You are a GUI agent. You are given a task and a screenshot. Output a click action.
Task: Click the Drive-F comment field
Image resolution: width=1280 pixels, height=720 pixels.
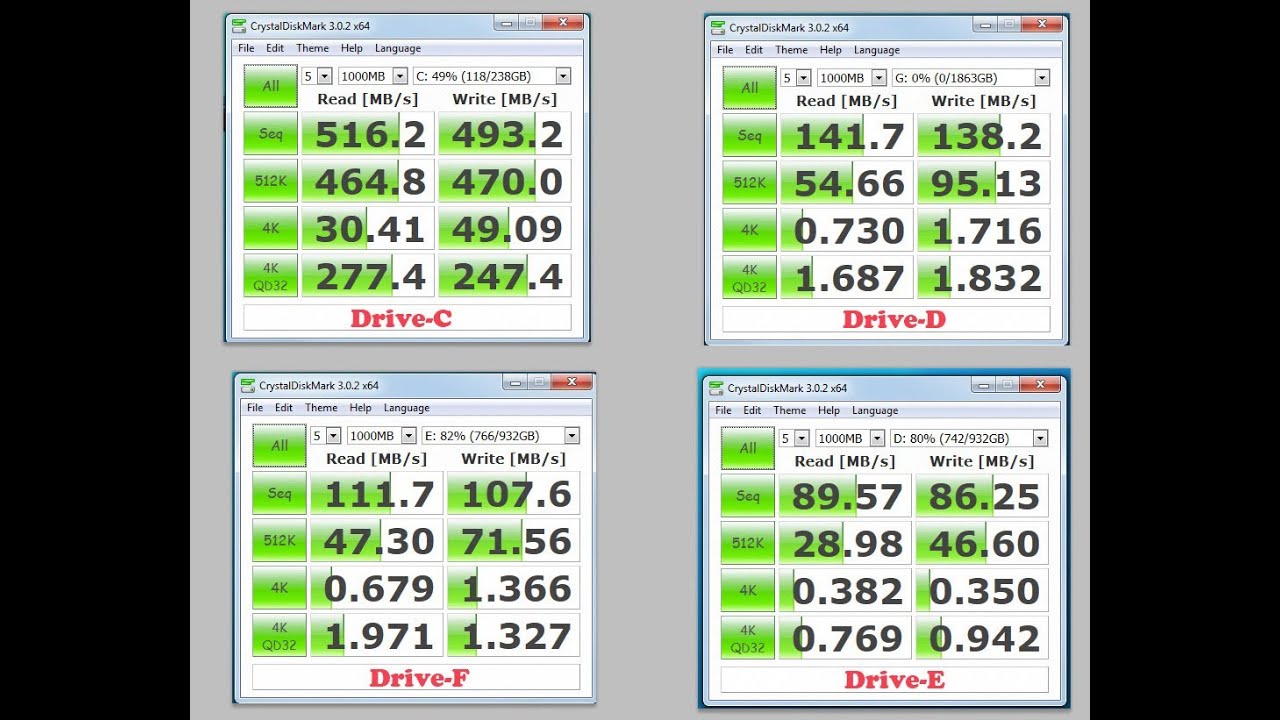pos(416,678)
